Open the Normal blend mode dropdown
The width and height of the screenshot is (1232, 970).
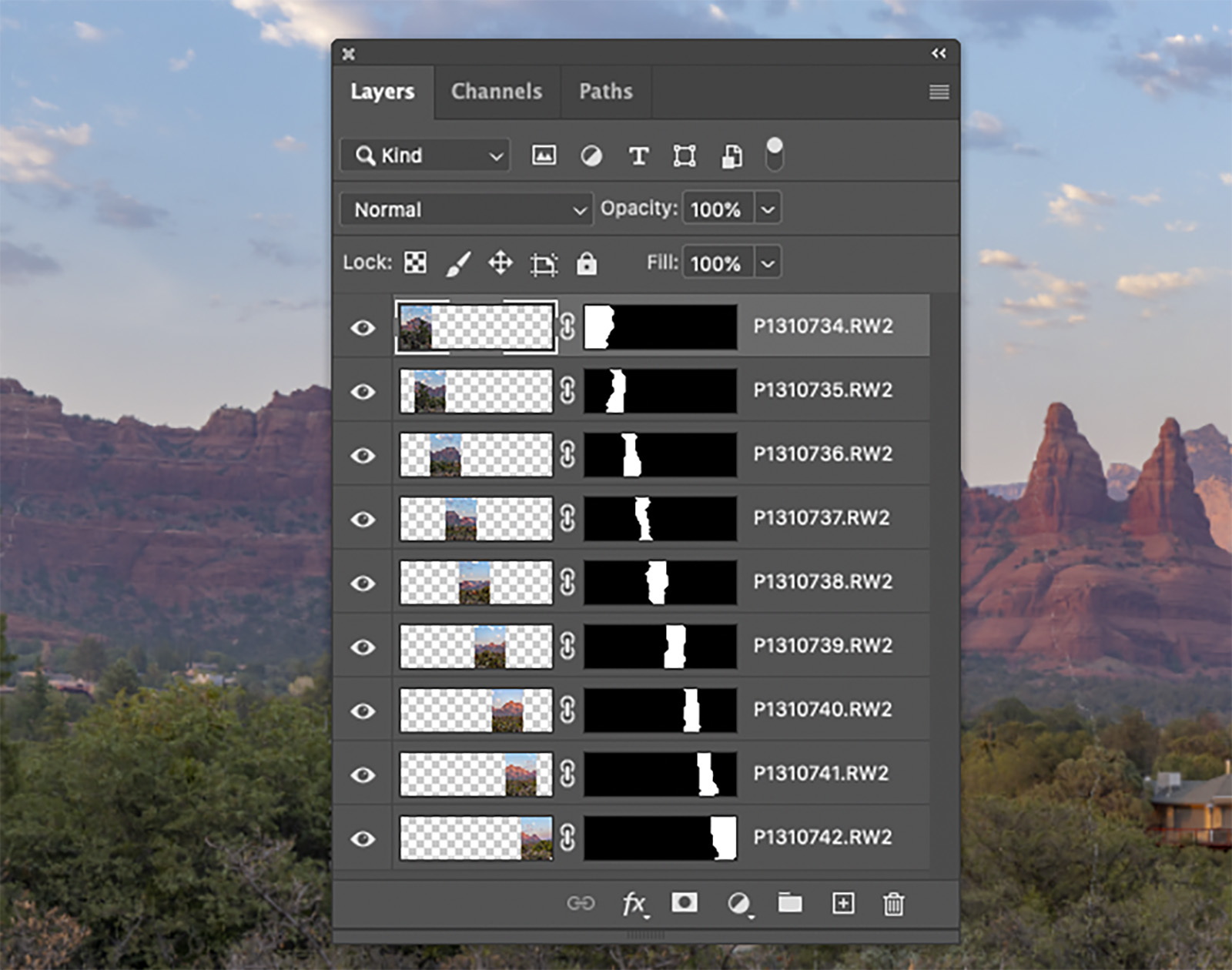[466, 209]
